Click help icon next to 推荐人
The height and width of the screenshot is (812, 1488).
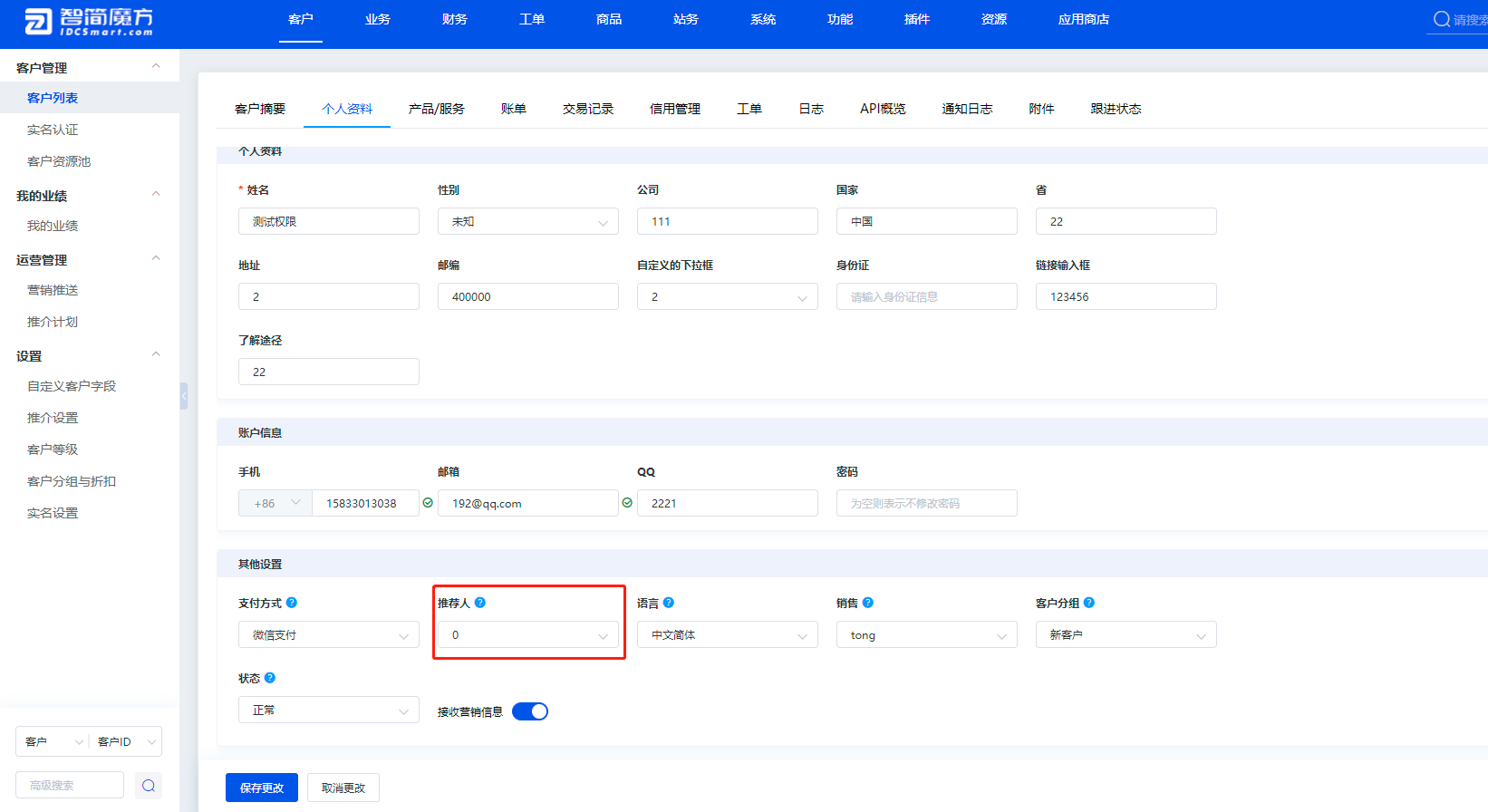click(480, 603)
